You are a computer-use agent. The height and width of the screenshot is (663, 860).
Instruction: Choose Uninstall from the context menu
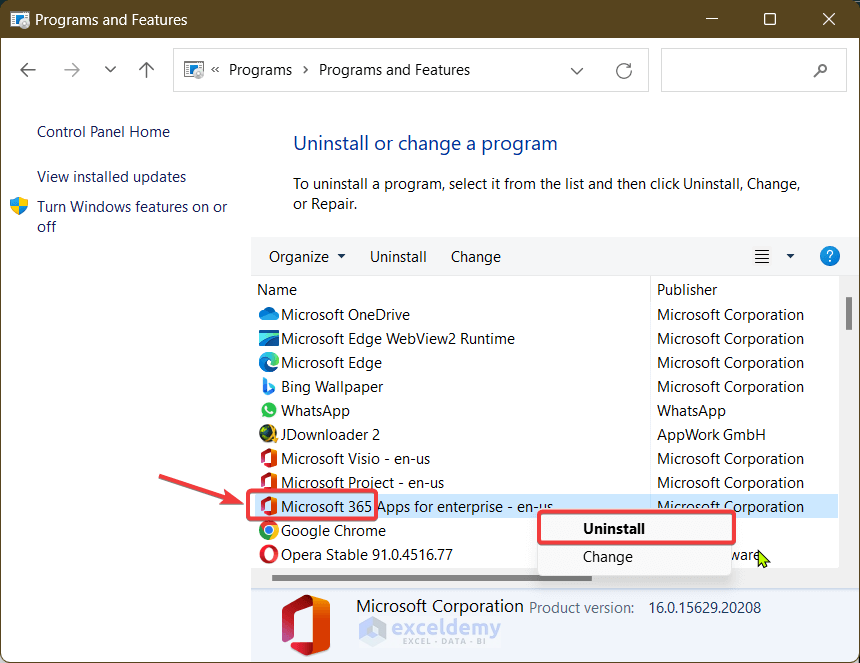point(614,528)
